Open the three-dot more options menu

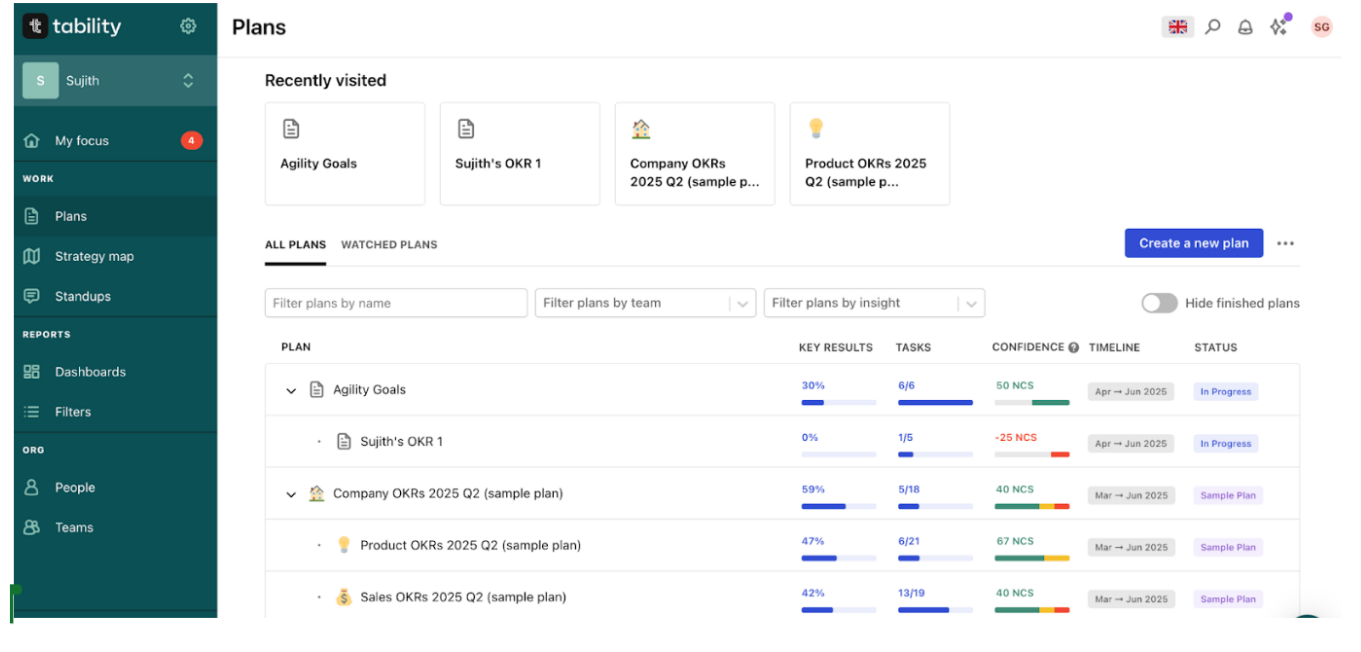(x=1286, y=244)
